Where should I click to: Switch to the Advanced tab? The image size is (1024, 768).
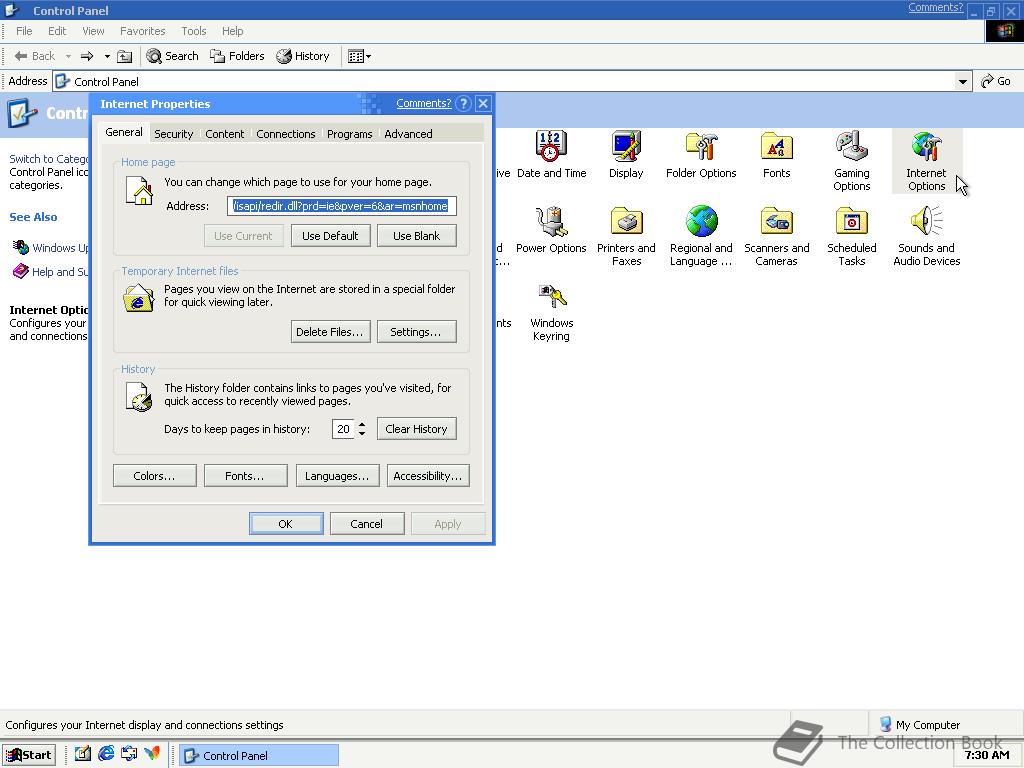(x=408, y=134)
